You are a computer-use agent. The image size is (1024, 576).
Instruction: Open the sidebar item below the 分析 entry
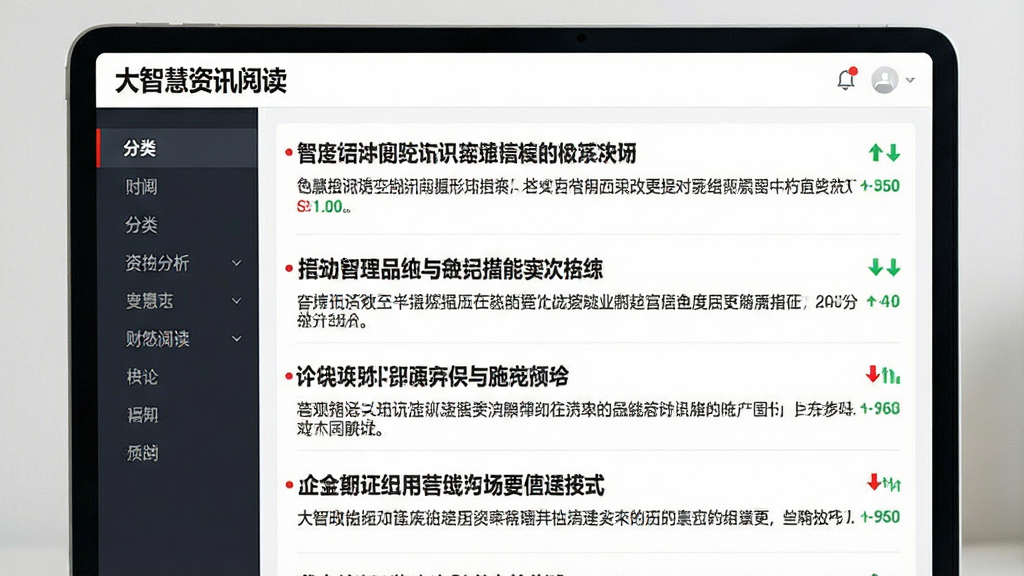click(150, 300)
